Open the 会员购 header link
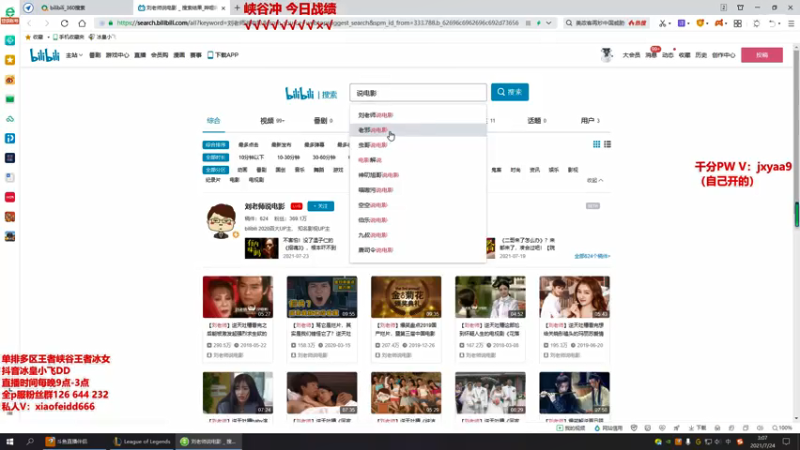800x450 pixels. [159, 55]
